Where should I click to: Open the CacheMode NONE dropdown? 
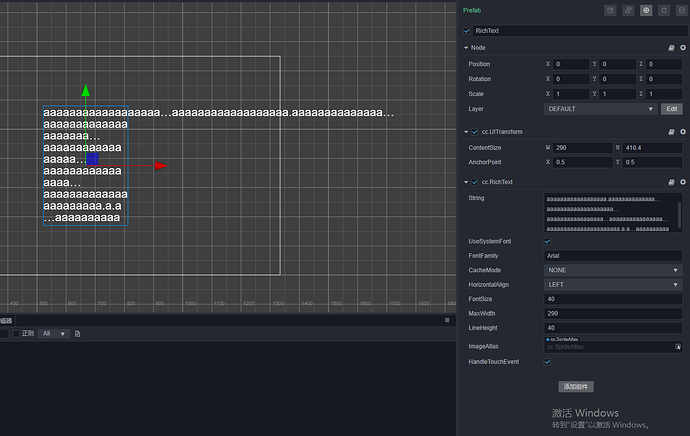click(613, 270)
